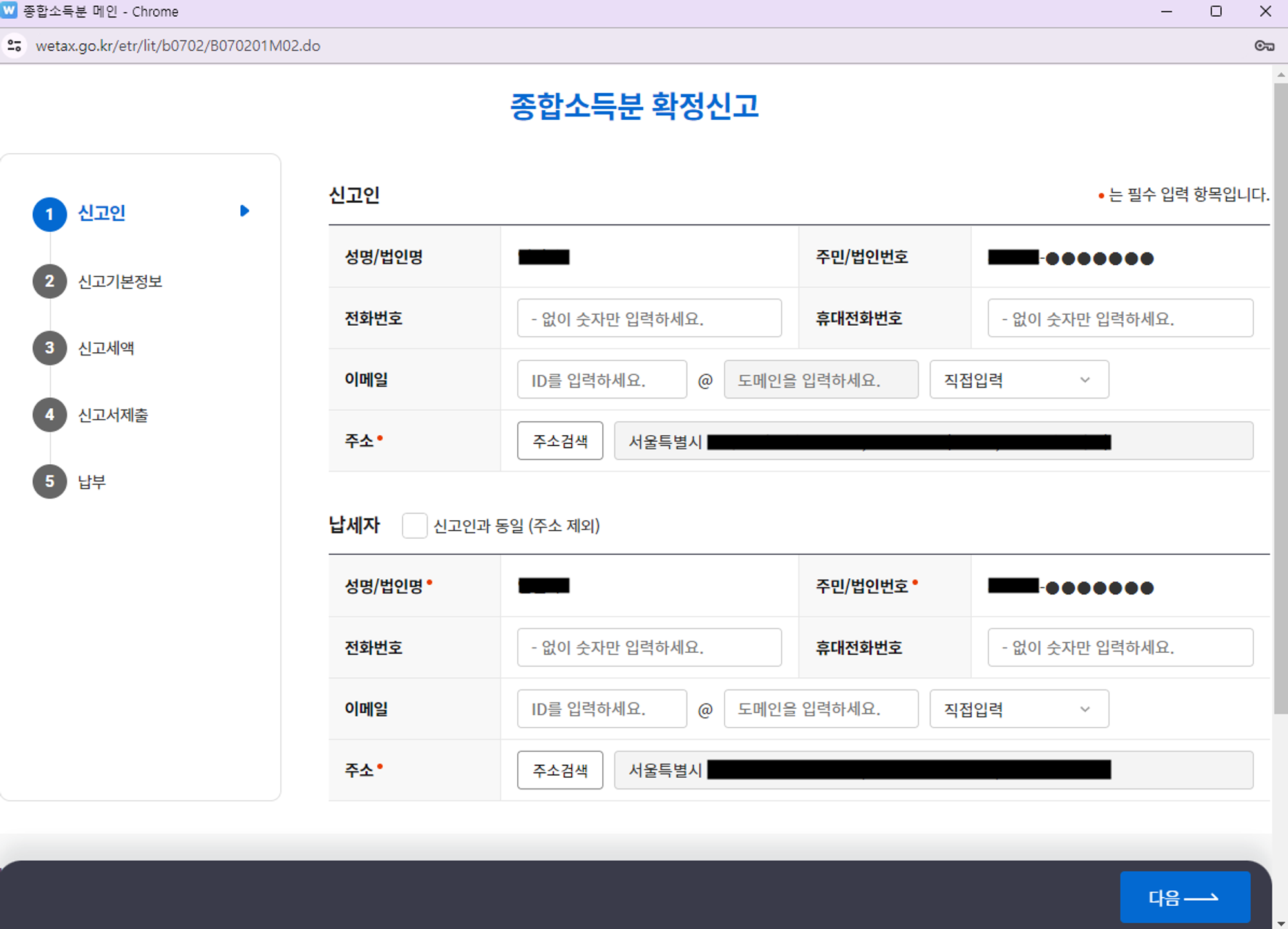Go to 신고인 step in sidebar
Image resolution: width=1288 pixels, height=929 pixels.
[102, 213]
